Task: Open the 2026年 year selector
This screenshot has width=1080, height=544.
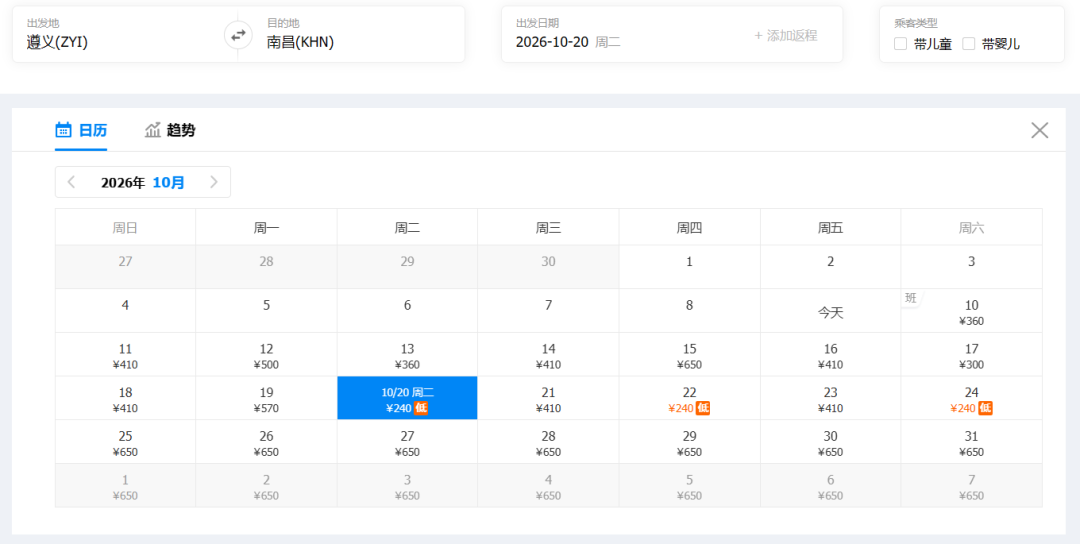Action: pyautogui.click(x=123, y=182)
